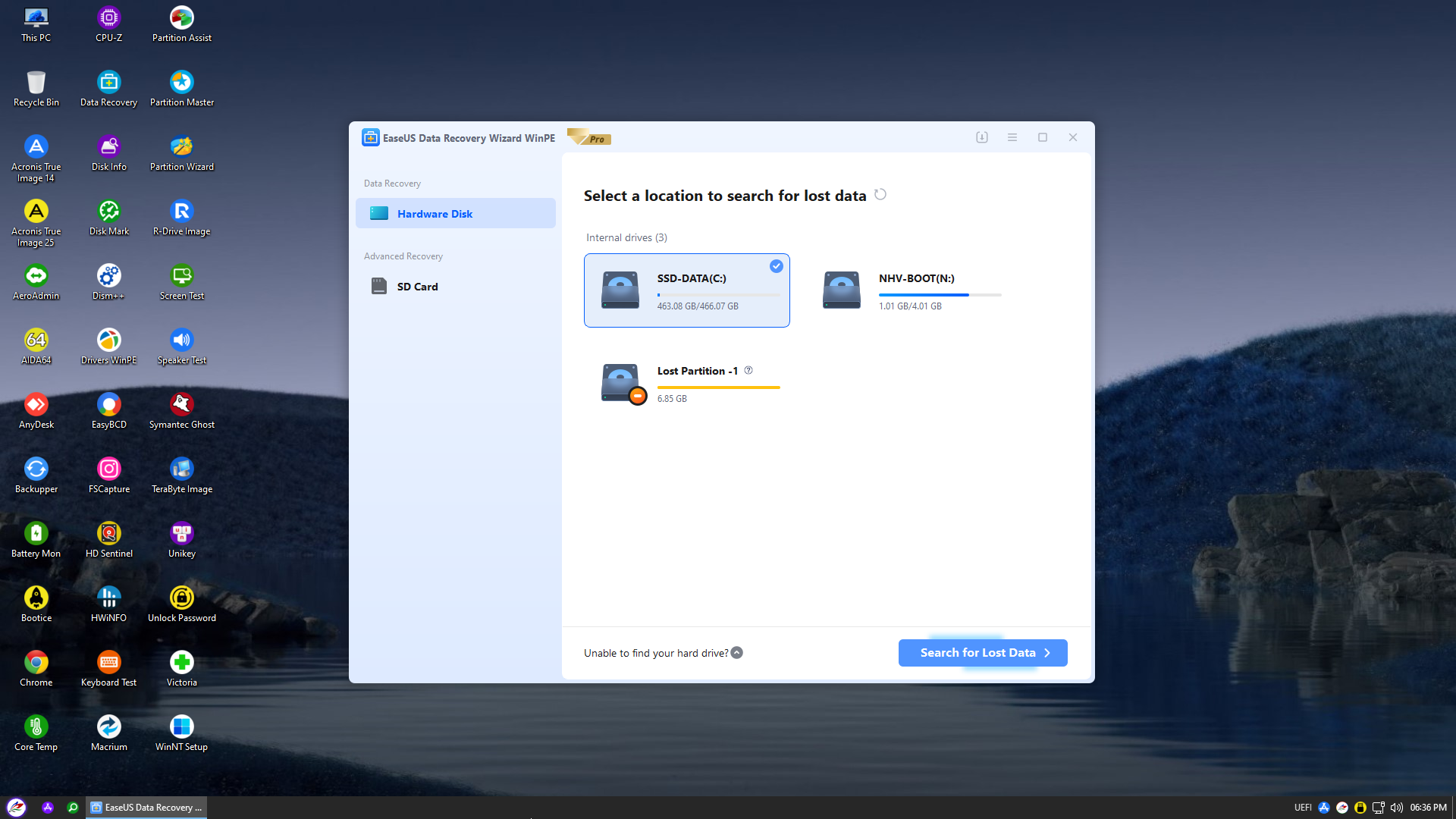Uncheck the SSD-DATA(C:) selected checkmark
Image resolution: width=1456 pixels, height=819 pixels.
click(776, 266)
